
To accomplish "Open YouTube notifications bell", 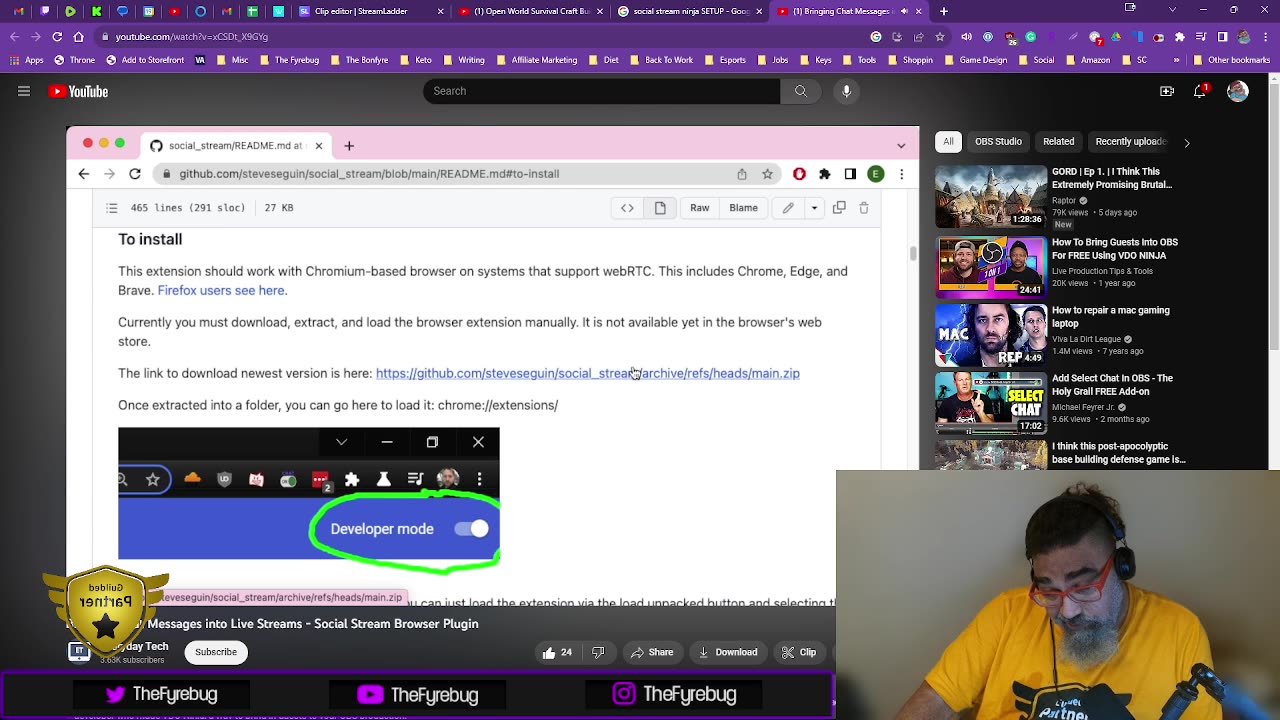I will click(1201, 91).
